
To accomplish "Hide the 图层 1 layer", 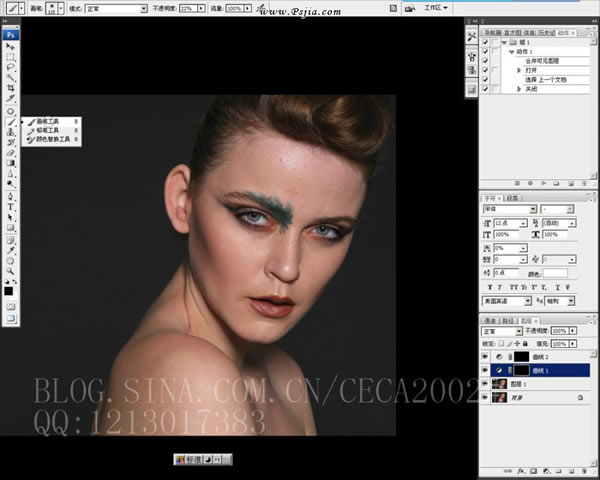I will [485, 384].
